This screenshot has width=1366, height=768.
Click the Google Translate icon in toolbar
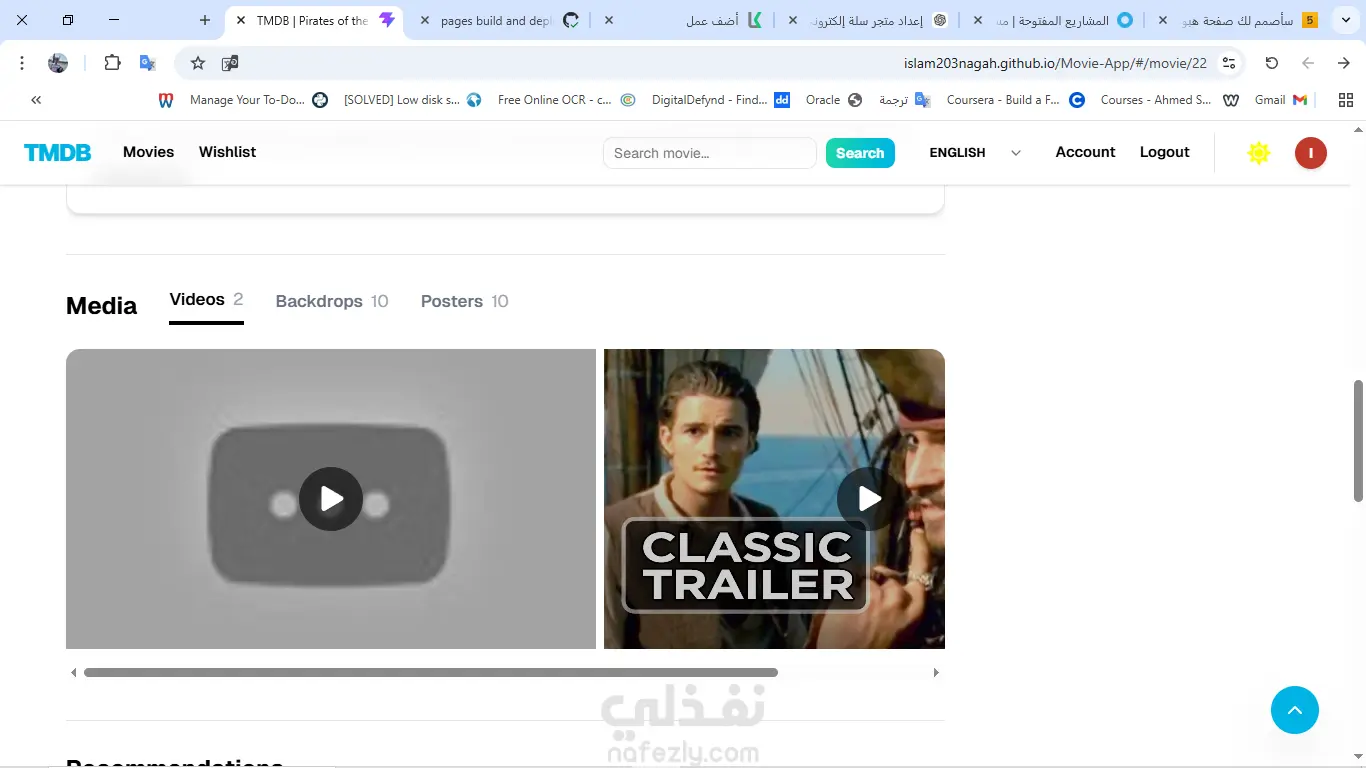click(148, 63)
